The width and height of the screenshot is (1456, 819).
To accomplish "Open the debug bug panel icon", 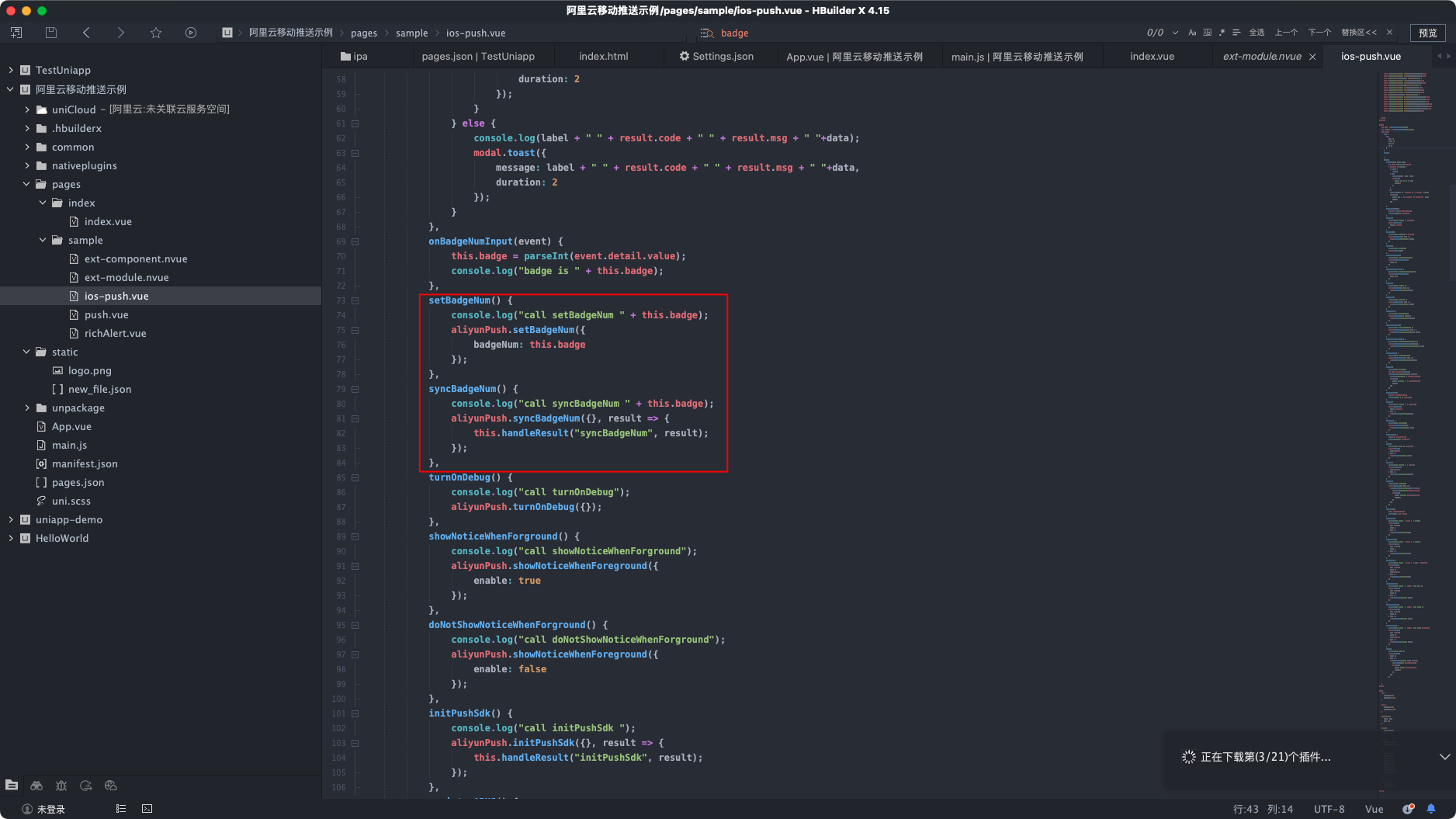I will [x=61, y=786].
